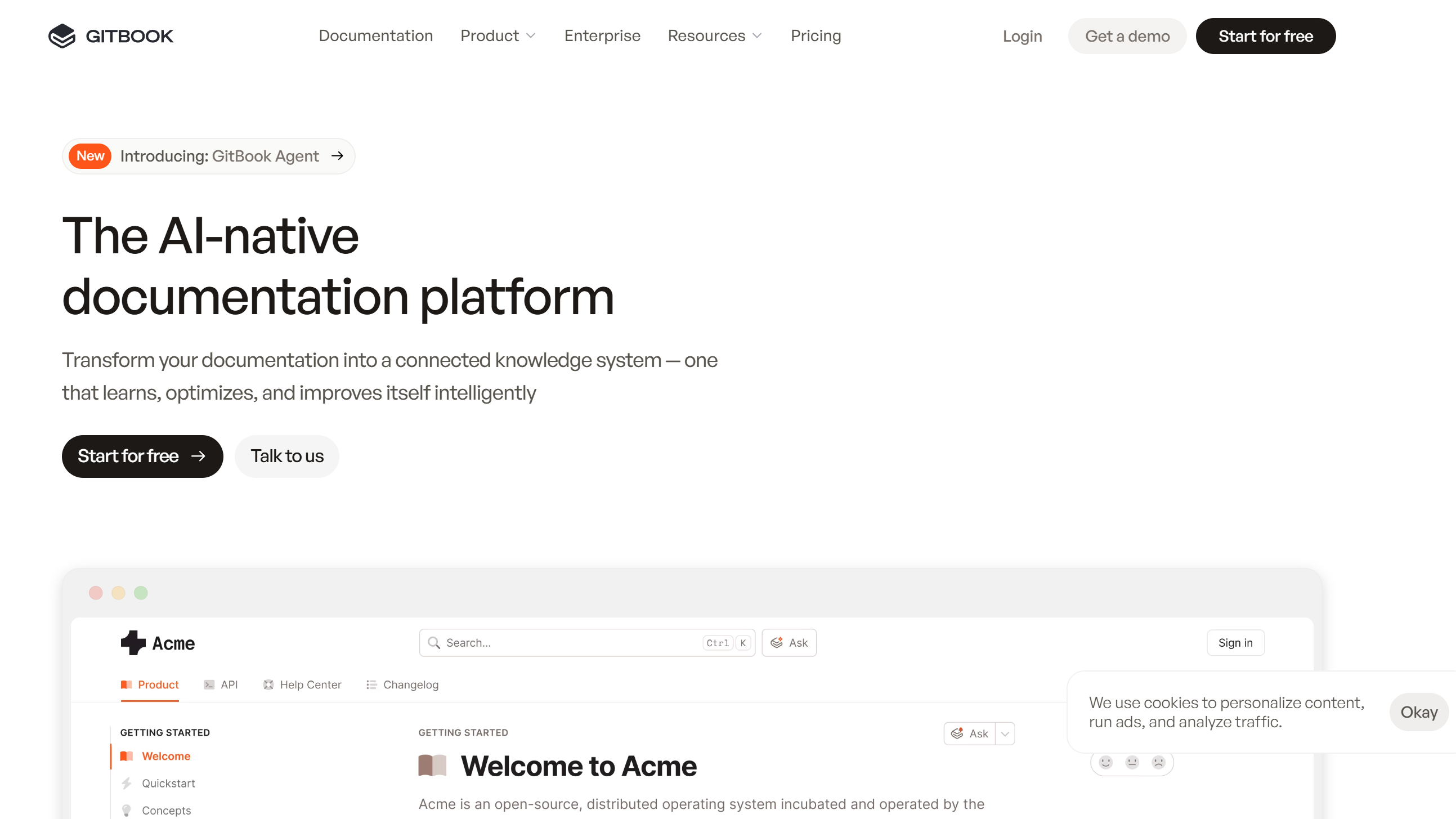Click the search magnifier icon
This screenshot has height=819, width=1456.
(434, 643)
